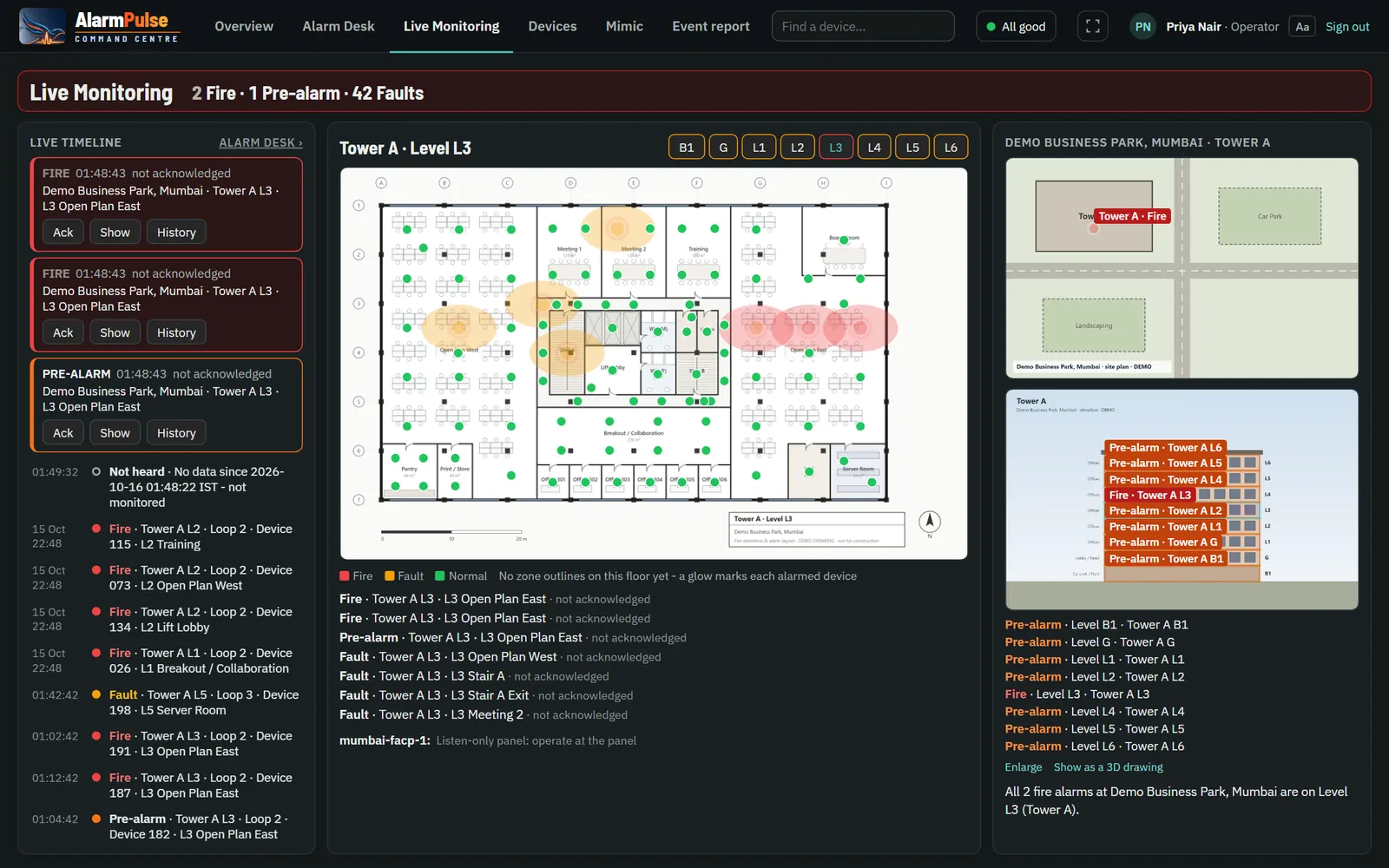
Task: Open the Event report tab
Action: (x=711, y=26)
